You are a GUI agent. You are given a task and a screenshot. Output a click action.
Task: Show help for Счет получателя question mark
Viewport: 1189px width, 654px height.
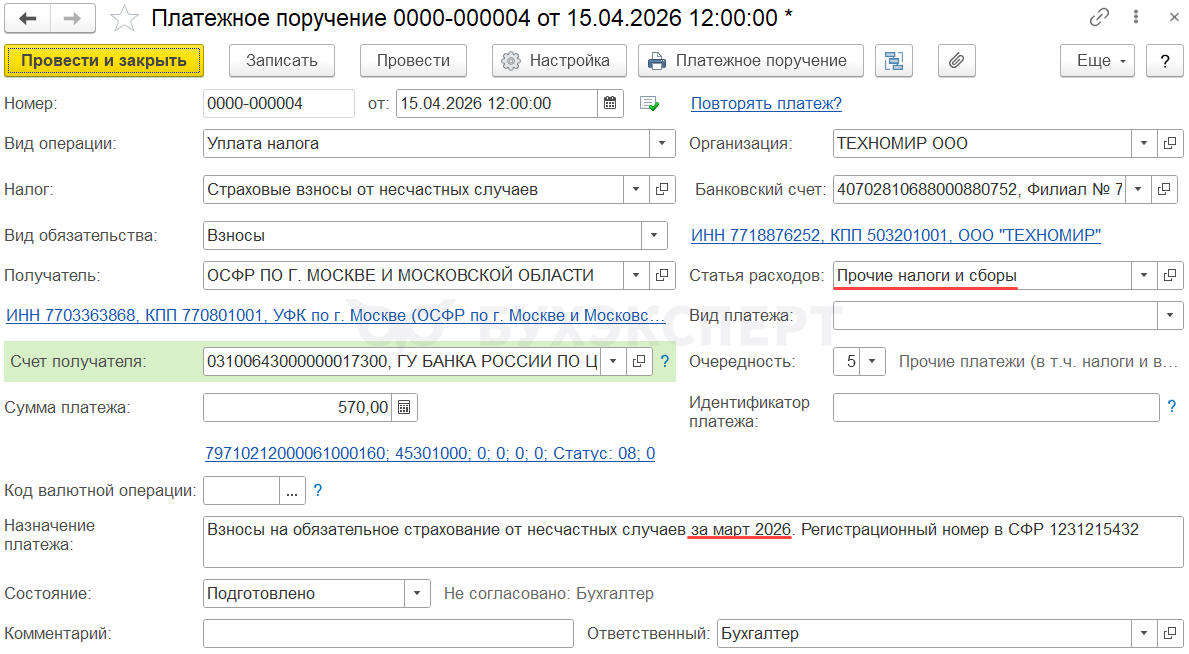pos(665,362)
